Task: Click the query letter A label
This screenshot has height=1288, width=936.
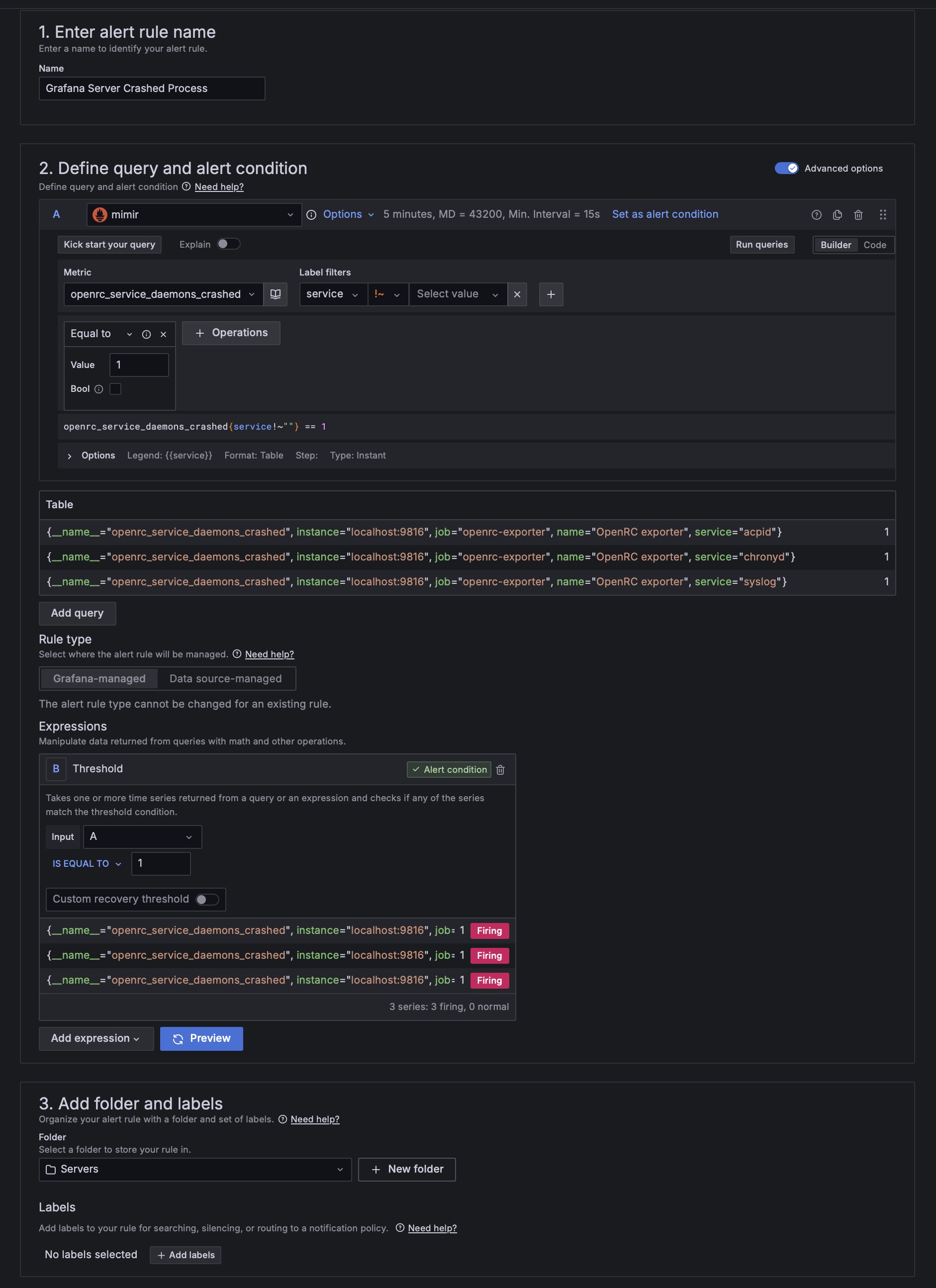Action: point(56,215)
